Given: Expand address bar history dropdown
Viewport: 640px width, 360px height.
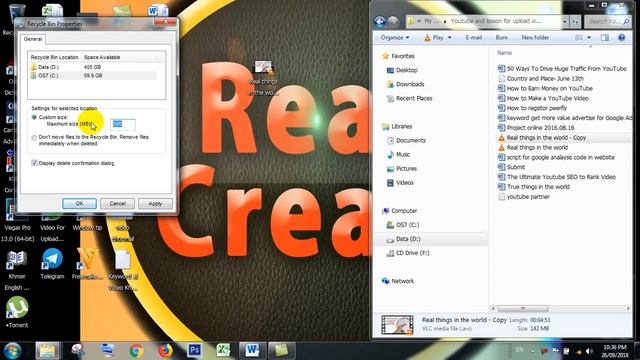Looking at the screenshot, I should [565, 21].
